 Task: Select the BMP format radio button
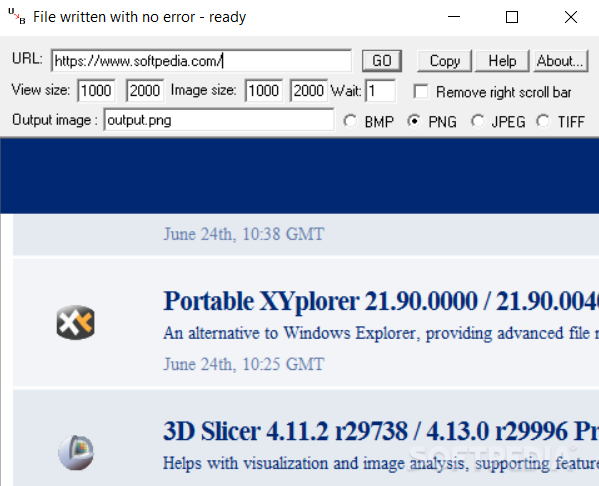point(350,122)
